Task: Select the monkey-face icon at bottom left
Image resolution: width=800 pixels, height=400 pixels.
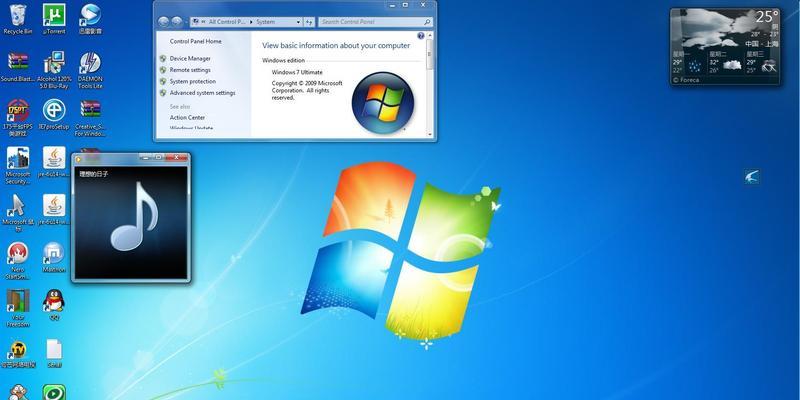Action: click(x=18, y=392)
